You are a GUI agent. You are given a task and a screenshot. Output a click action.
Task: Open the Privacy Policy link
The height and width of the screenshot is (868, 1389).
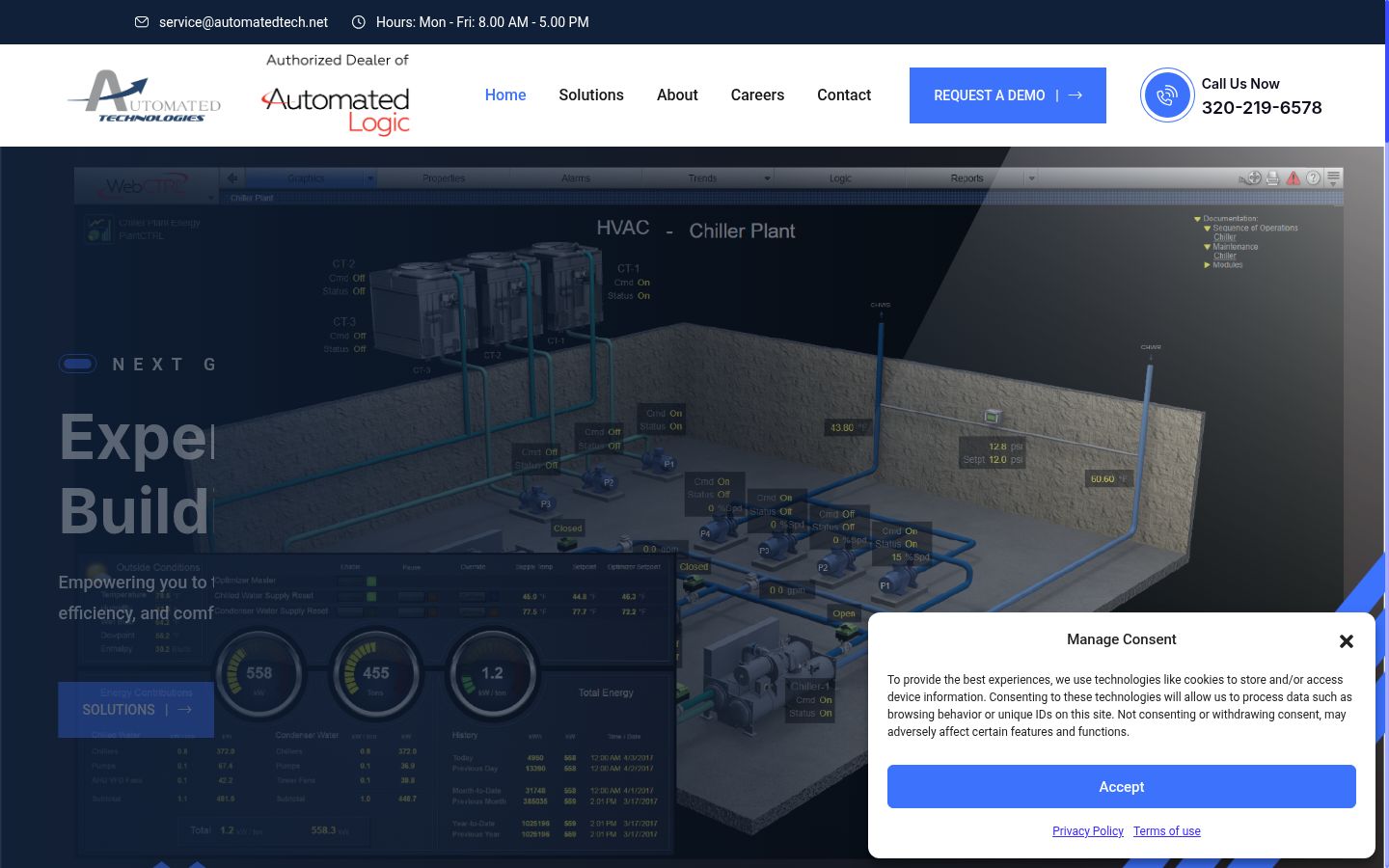tap(1088, 831)
